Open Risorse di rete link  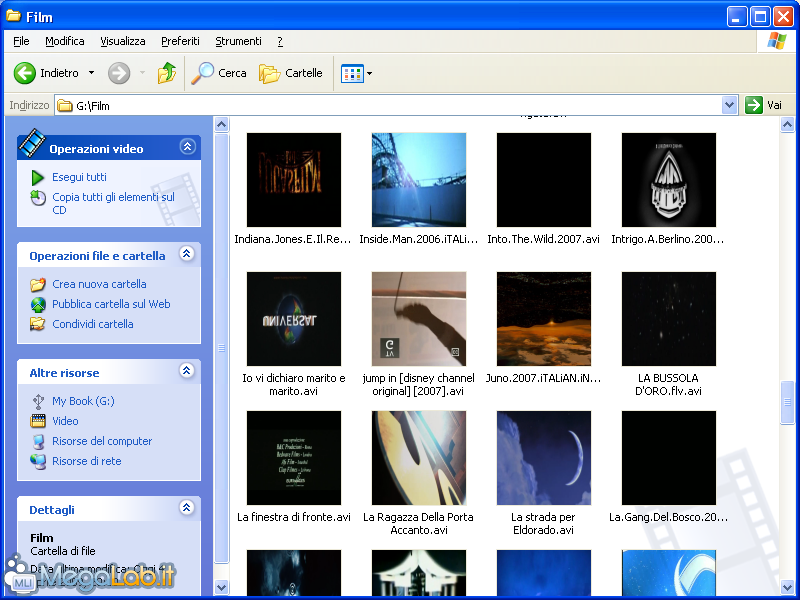coord(87,461)
